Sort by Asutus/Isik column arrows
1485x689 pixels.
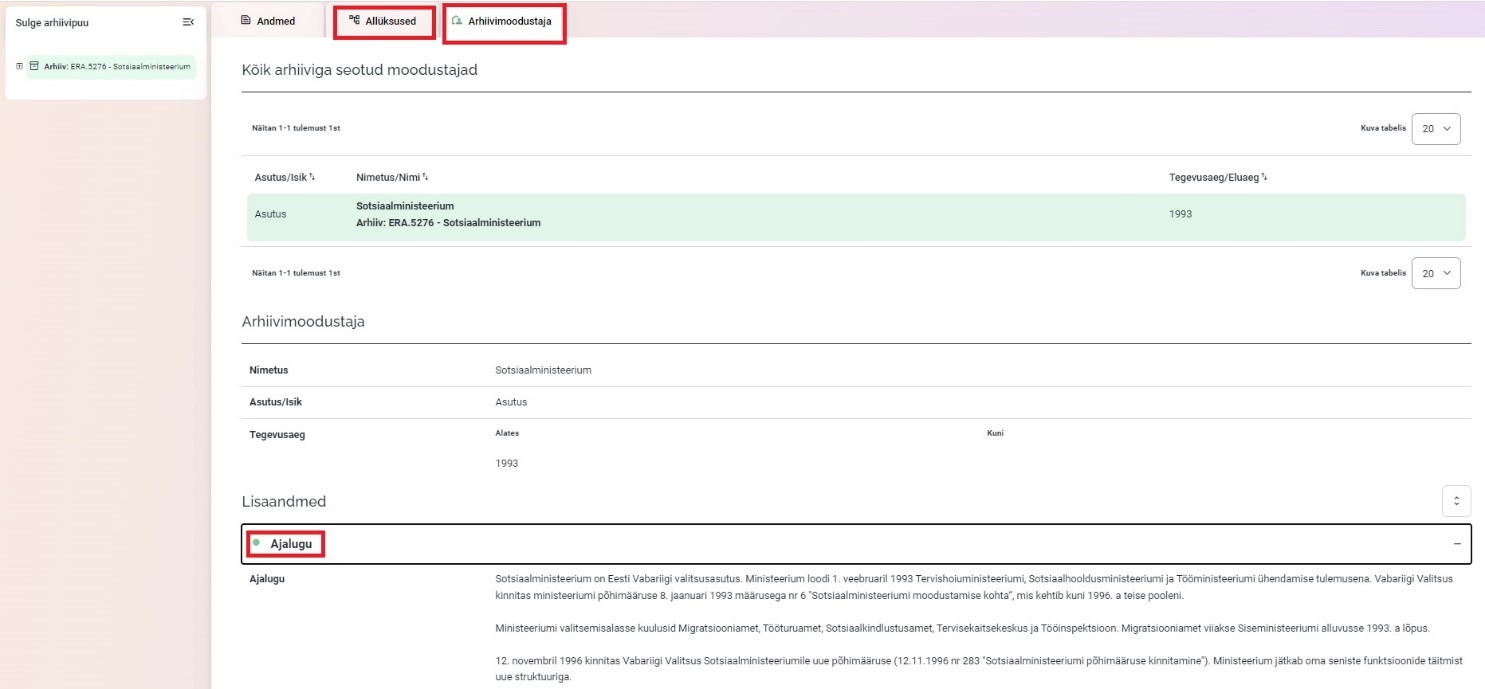point(312,177)
